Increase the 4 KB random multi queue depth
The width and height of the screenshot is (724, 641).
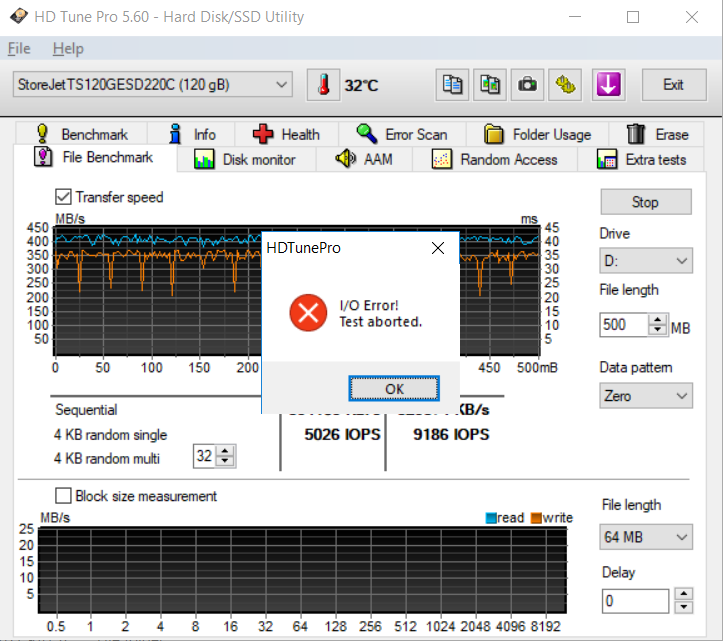point(225,451)
